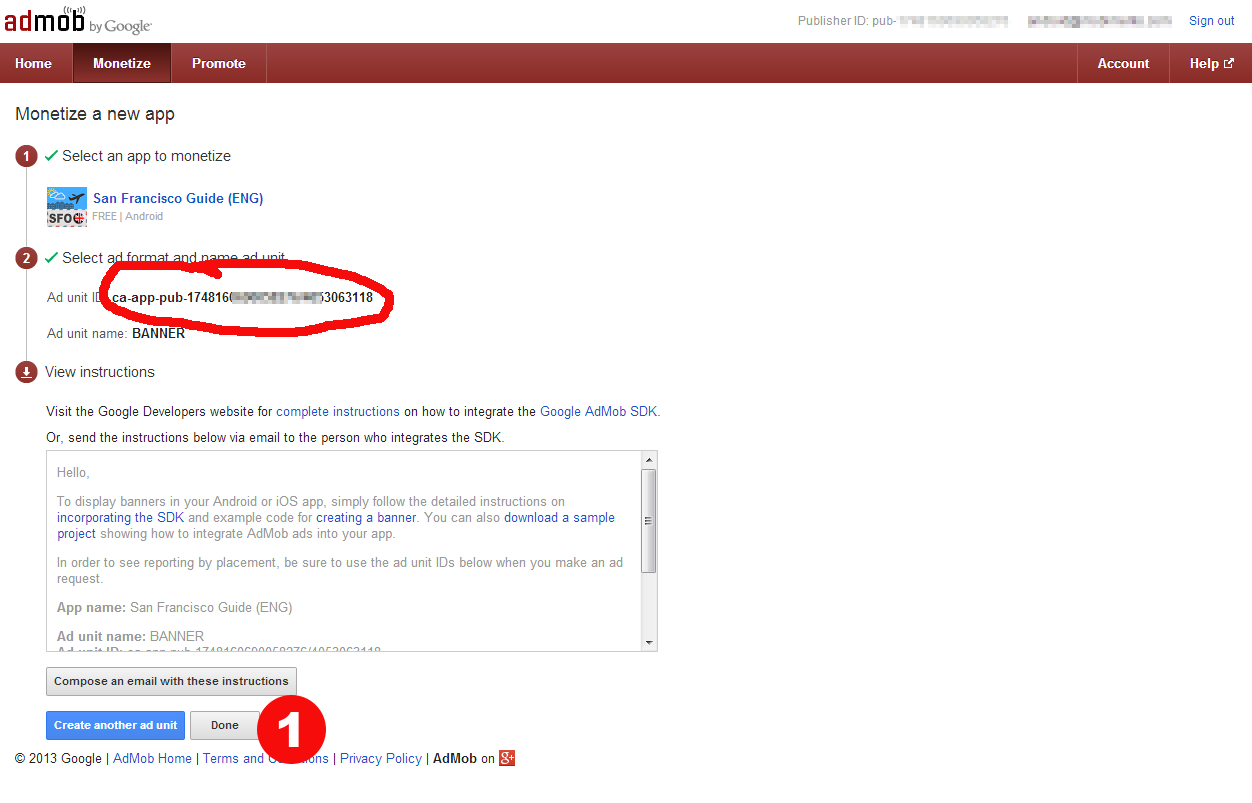Switch to the Monetize tab
The image size is (1252, 803).
(122, 63)
